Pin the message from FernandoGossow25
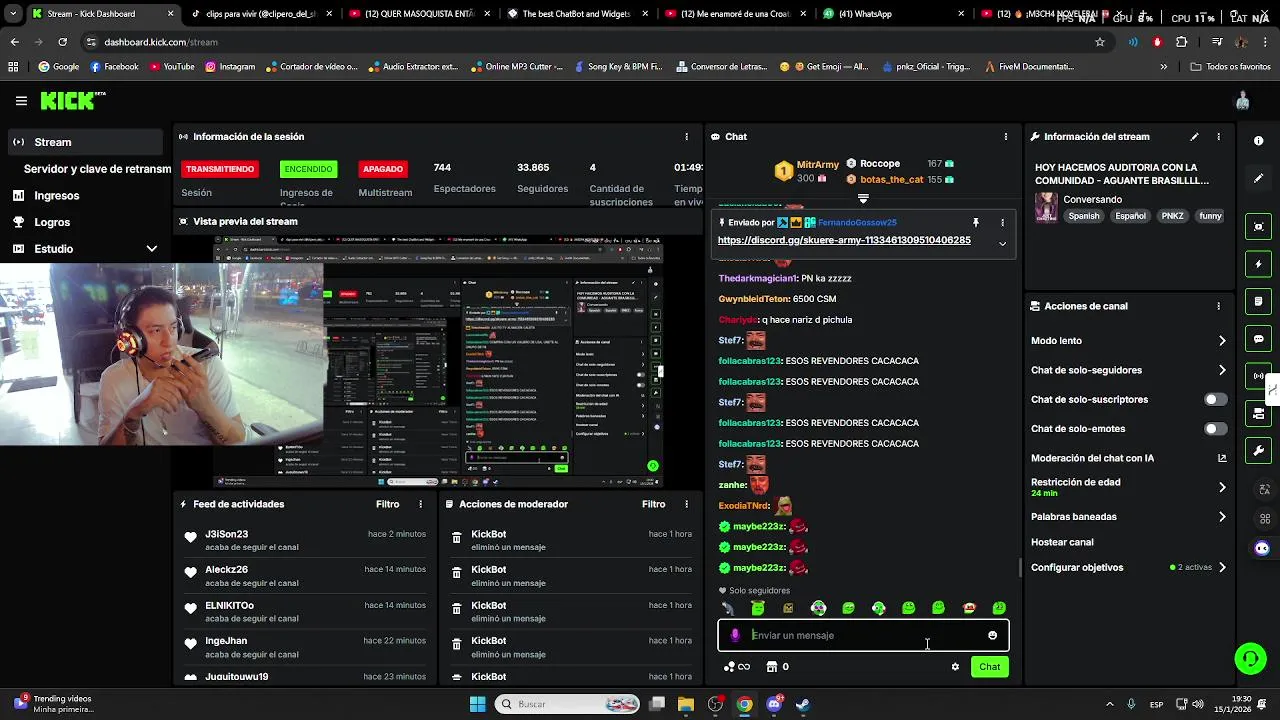 tap(975, 223)
